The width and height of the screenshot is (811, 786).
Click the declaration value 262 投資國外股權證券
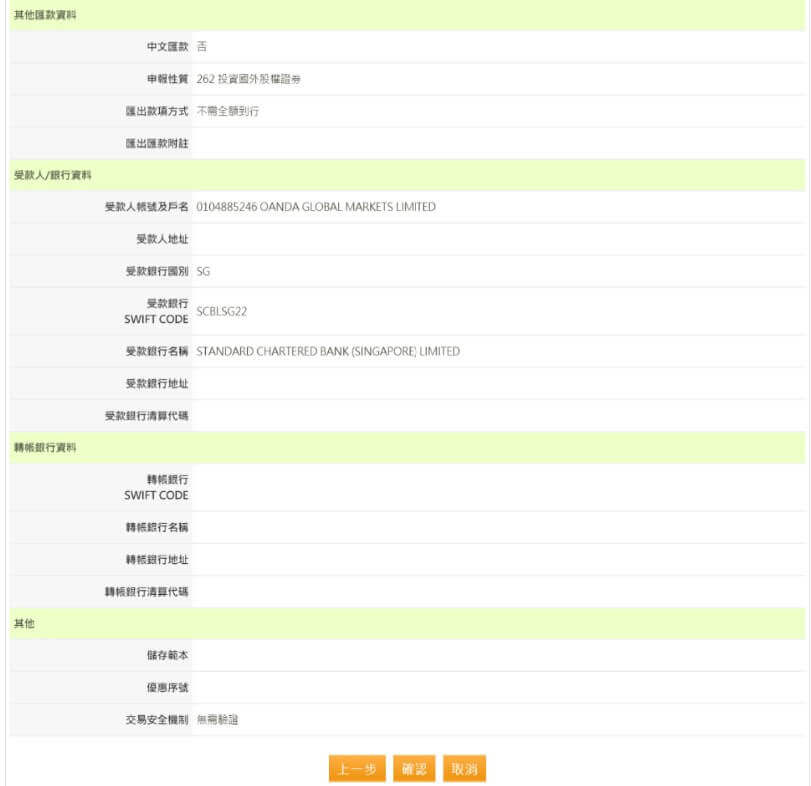248,79
